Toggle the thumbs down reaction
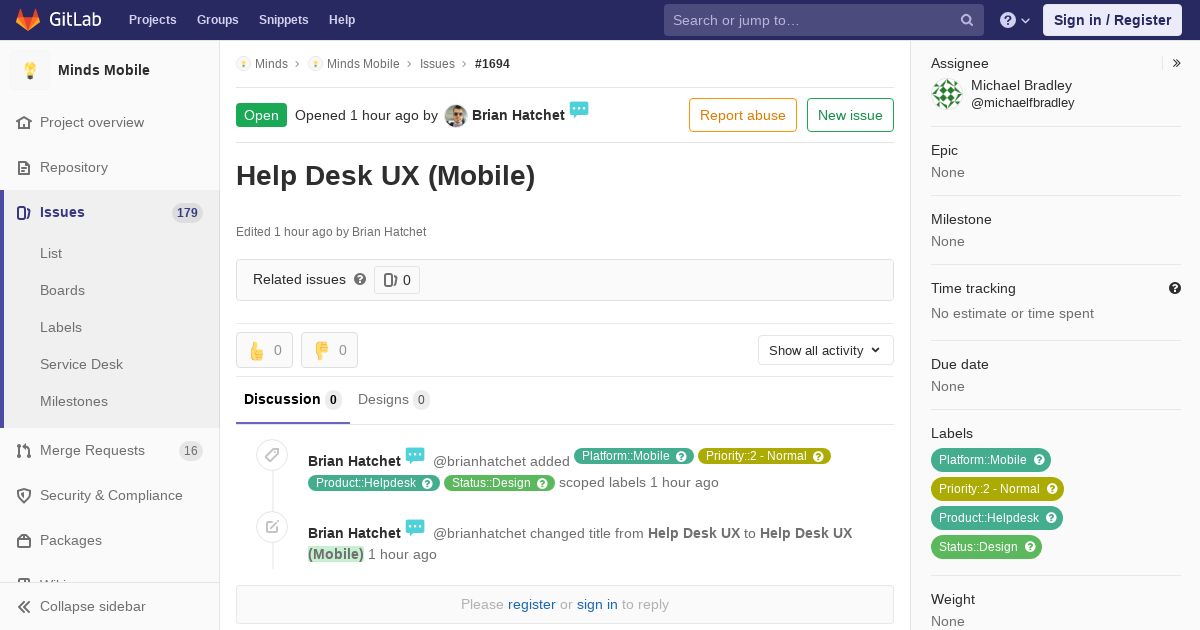 click(x=329, y=350)
